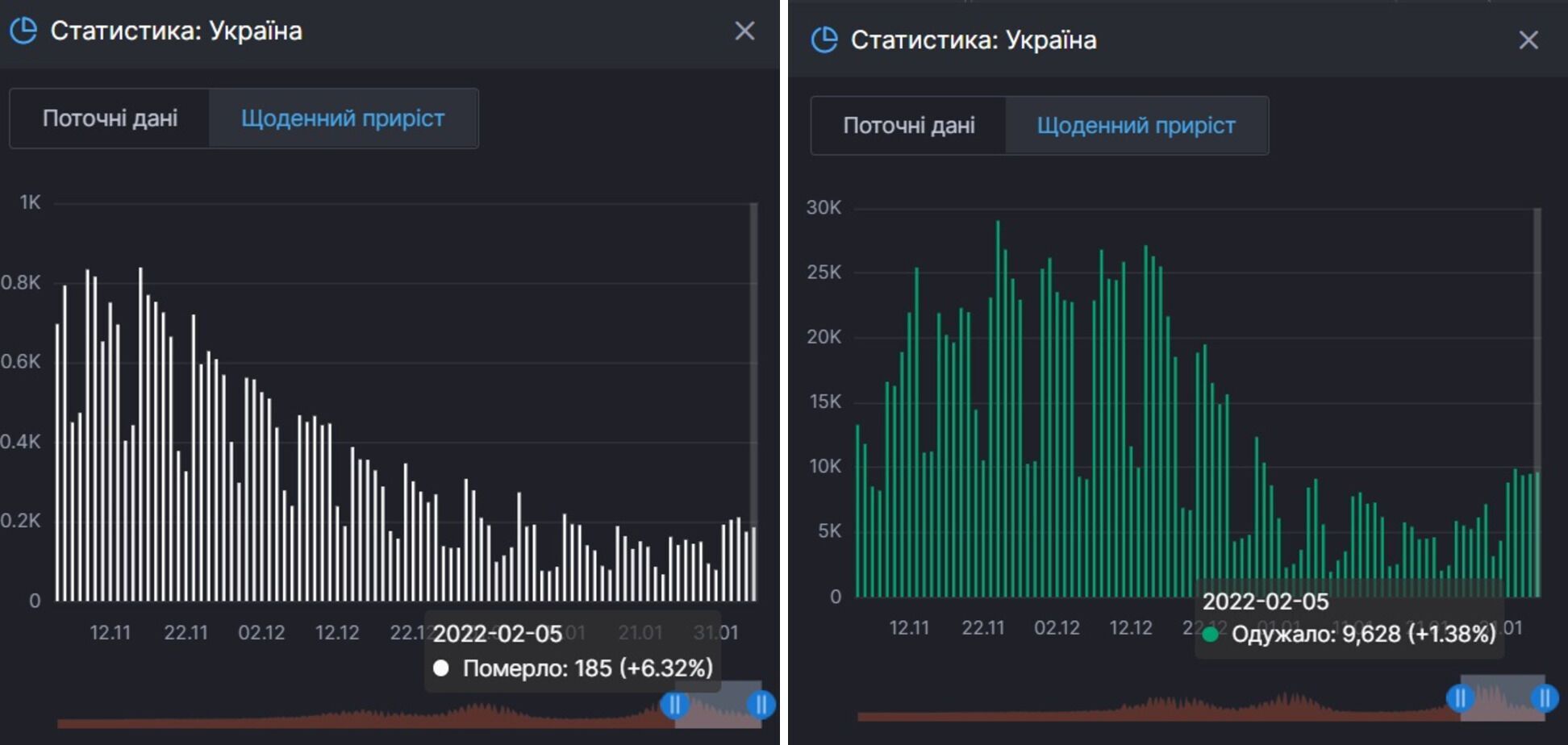Switch to Поточні дані tab in right panel
Viewport: 1568px width, 745px height.
909,126
